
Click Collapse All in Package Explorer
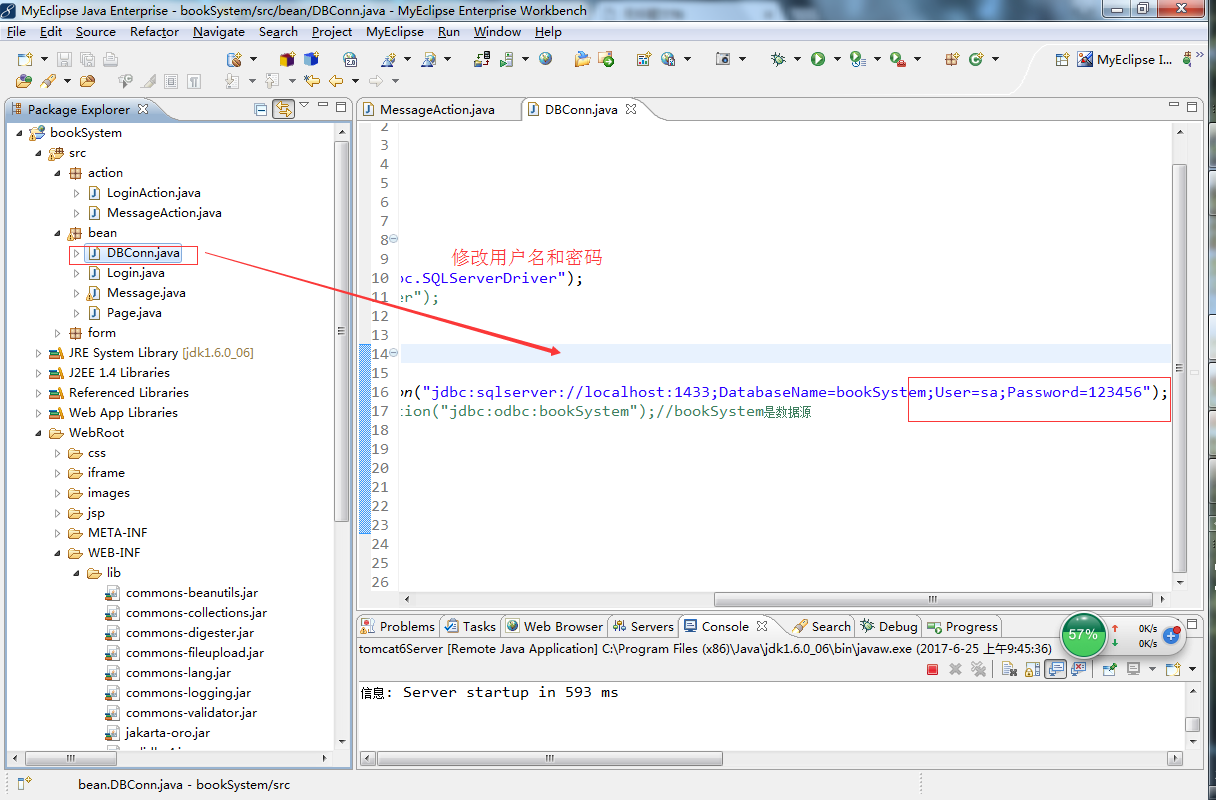pos(261,110)
